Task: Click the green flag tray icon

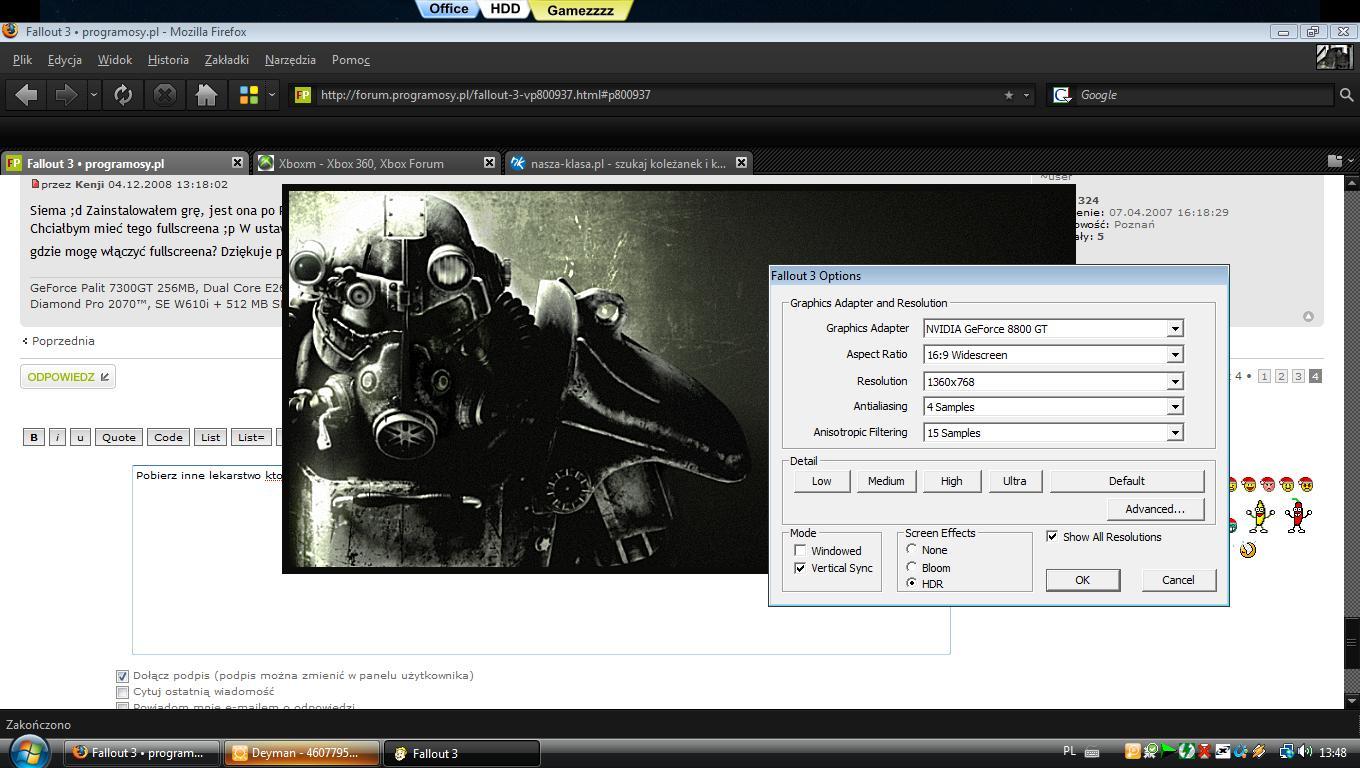Action: click(x=1168, y=751)
